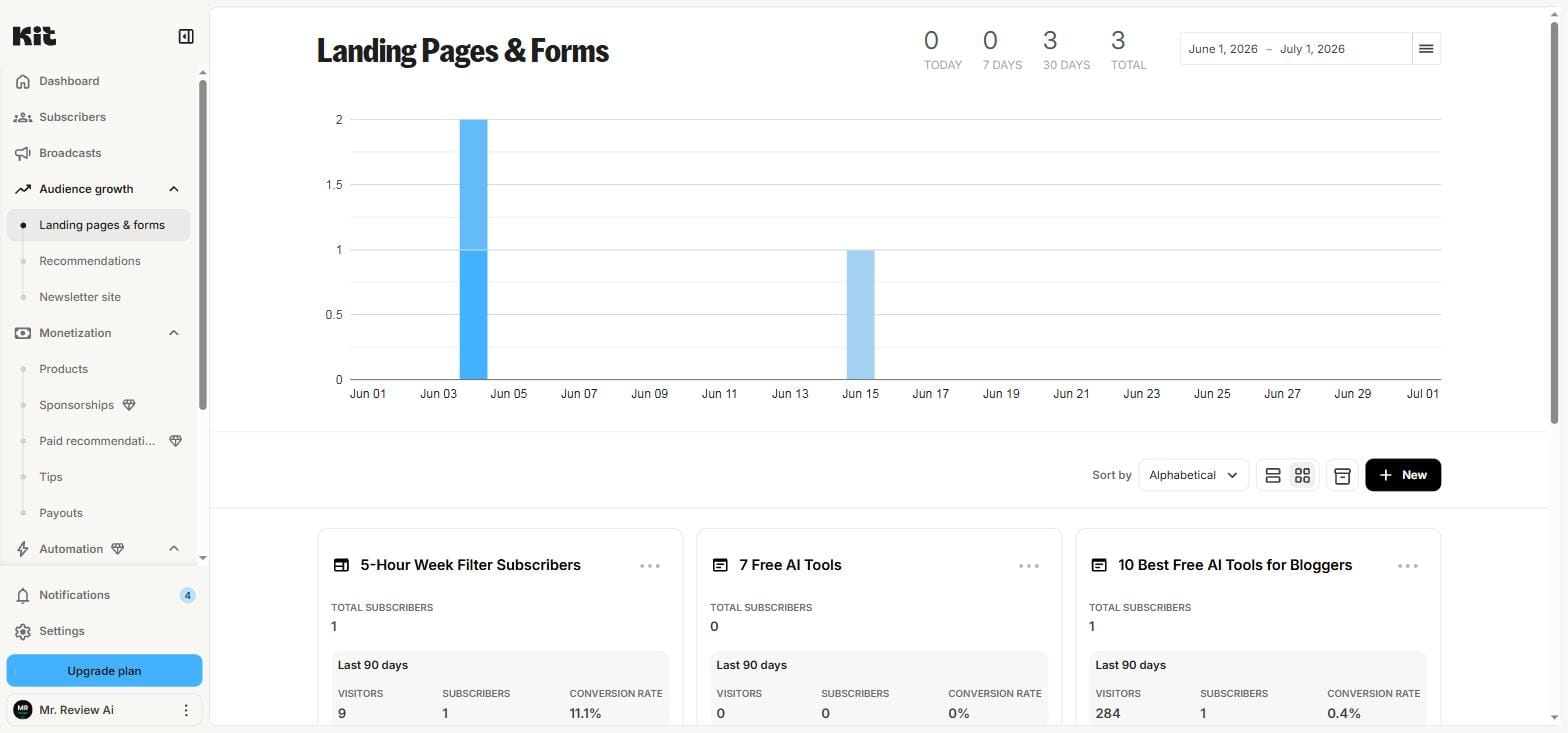Open options for 5-Hour Week Filter Subscribers card
This screenshot has height=733, width=1568.
[x=650, y=566]
